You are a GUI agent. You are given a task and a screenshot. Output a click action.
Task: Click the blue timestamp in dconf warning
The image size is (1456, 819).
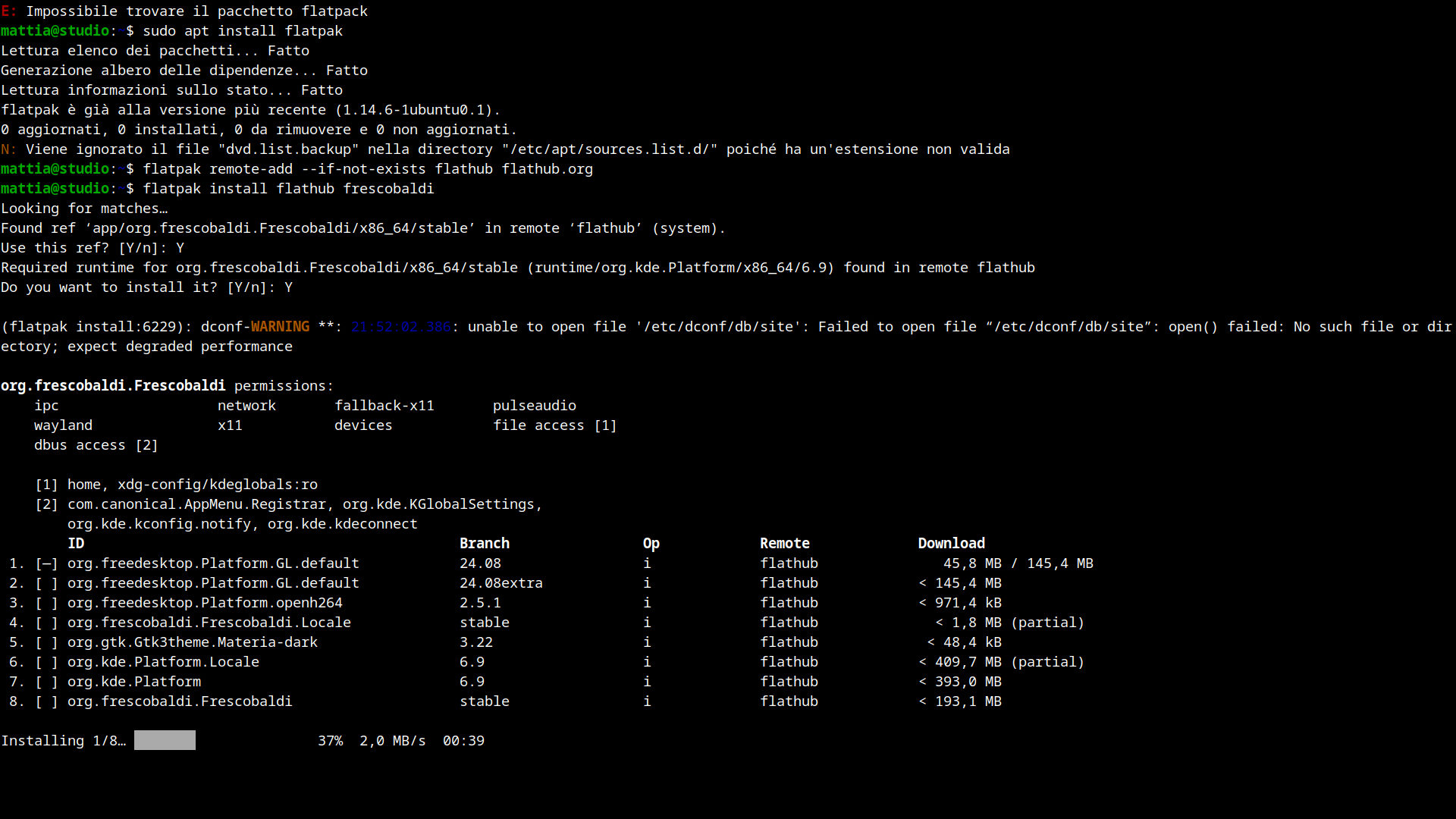click(x=400, y=327)
